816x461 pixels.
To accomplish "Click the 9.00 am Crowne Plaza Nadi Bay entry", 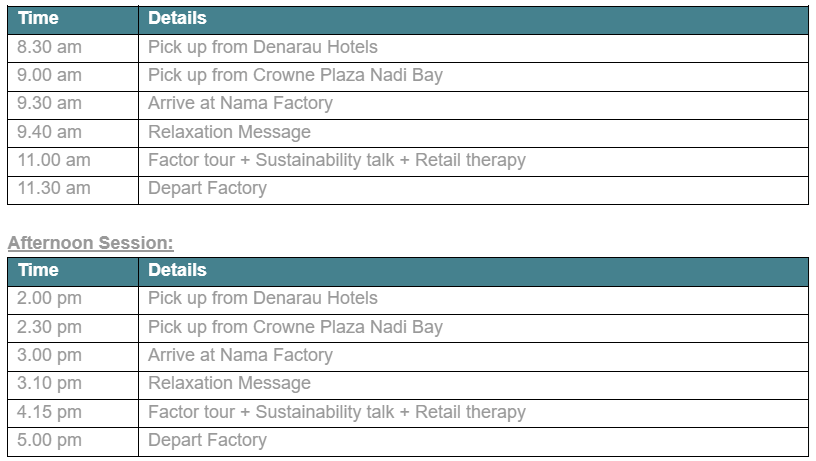I will click(295, 75).
